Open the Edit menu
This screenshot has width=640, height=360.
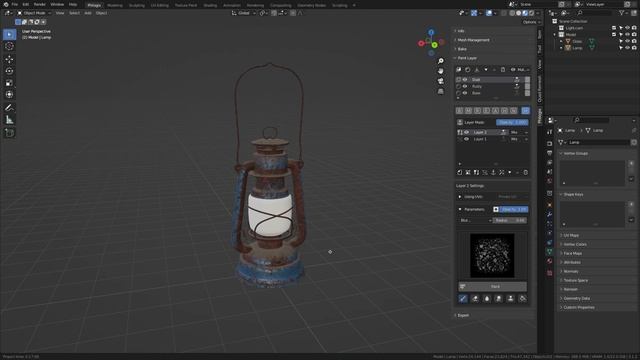[26, 4]
